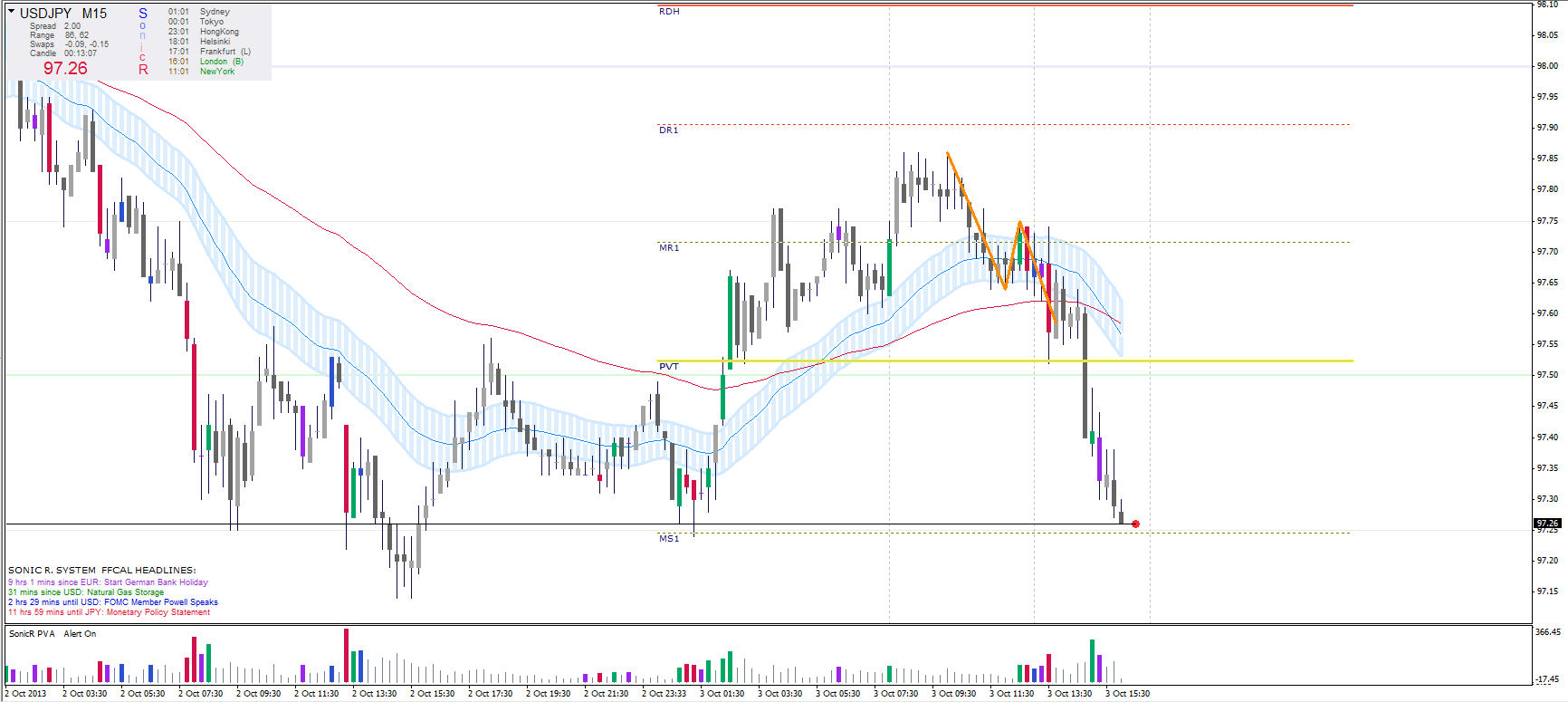Click the MS1 support label
Screen dimensions: 1568x702
click(668, 539)
